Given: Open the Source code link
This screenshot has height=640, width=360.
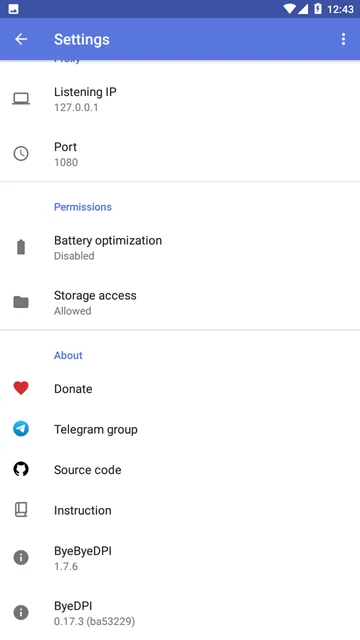Looking at the screenshot, I should pyautogui.click(x=180, y=469).
